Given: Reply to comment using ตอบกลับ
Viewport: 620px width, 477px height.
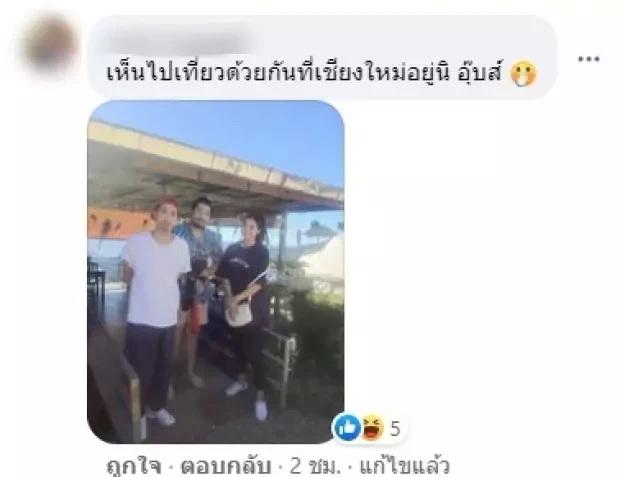Looking at the screenshot, I should [226, 466].
